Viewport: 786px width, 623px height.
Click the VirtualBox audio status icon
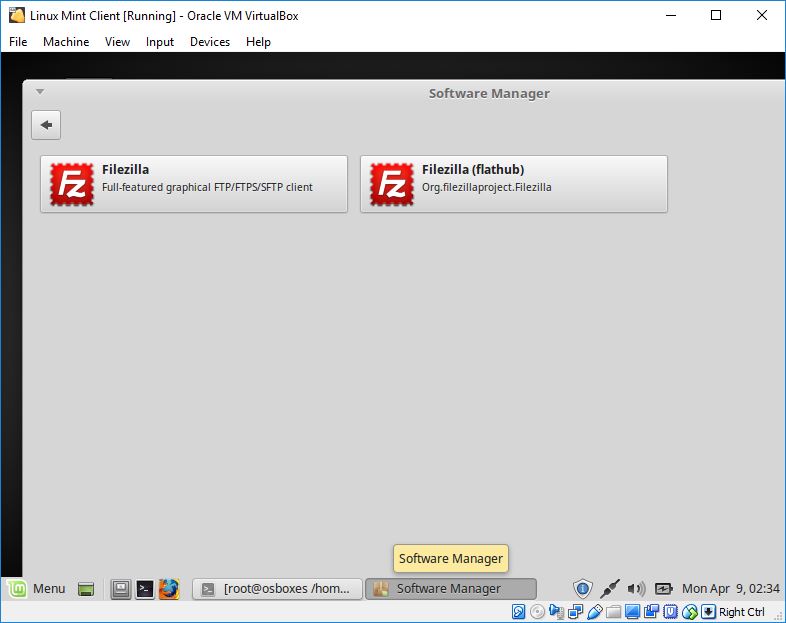[556, 612]
